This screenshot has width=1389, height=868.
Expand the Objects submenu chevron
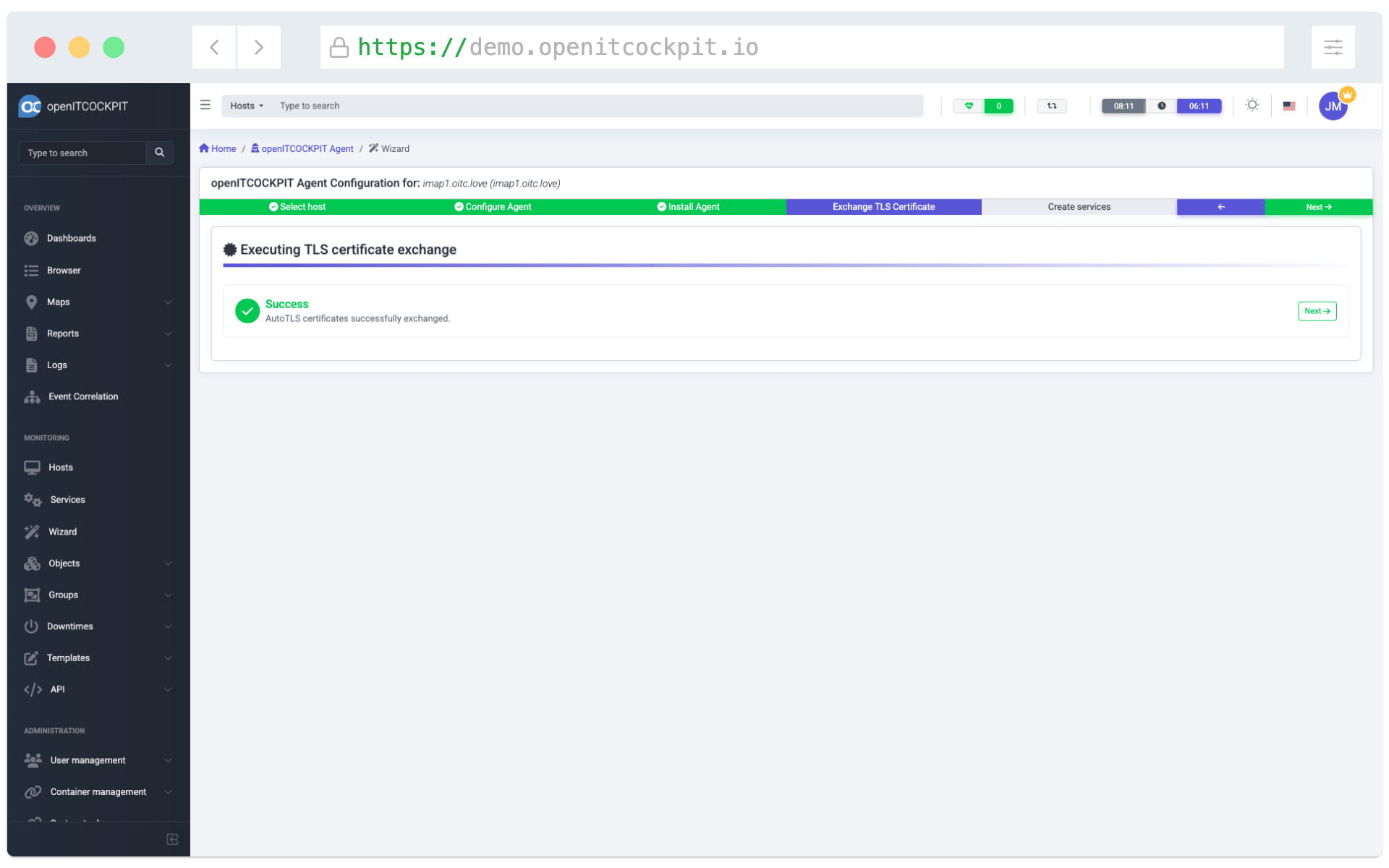168,563
